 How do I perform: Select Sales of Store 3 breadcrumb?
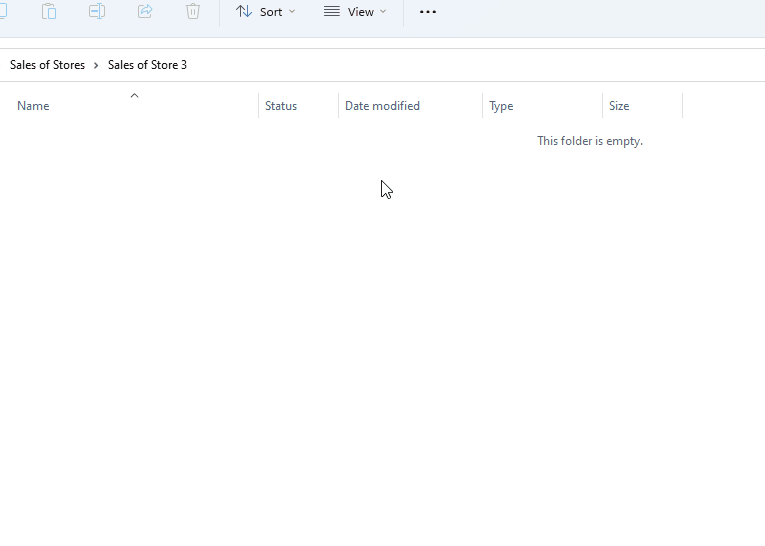(147, 65)
